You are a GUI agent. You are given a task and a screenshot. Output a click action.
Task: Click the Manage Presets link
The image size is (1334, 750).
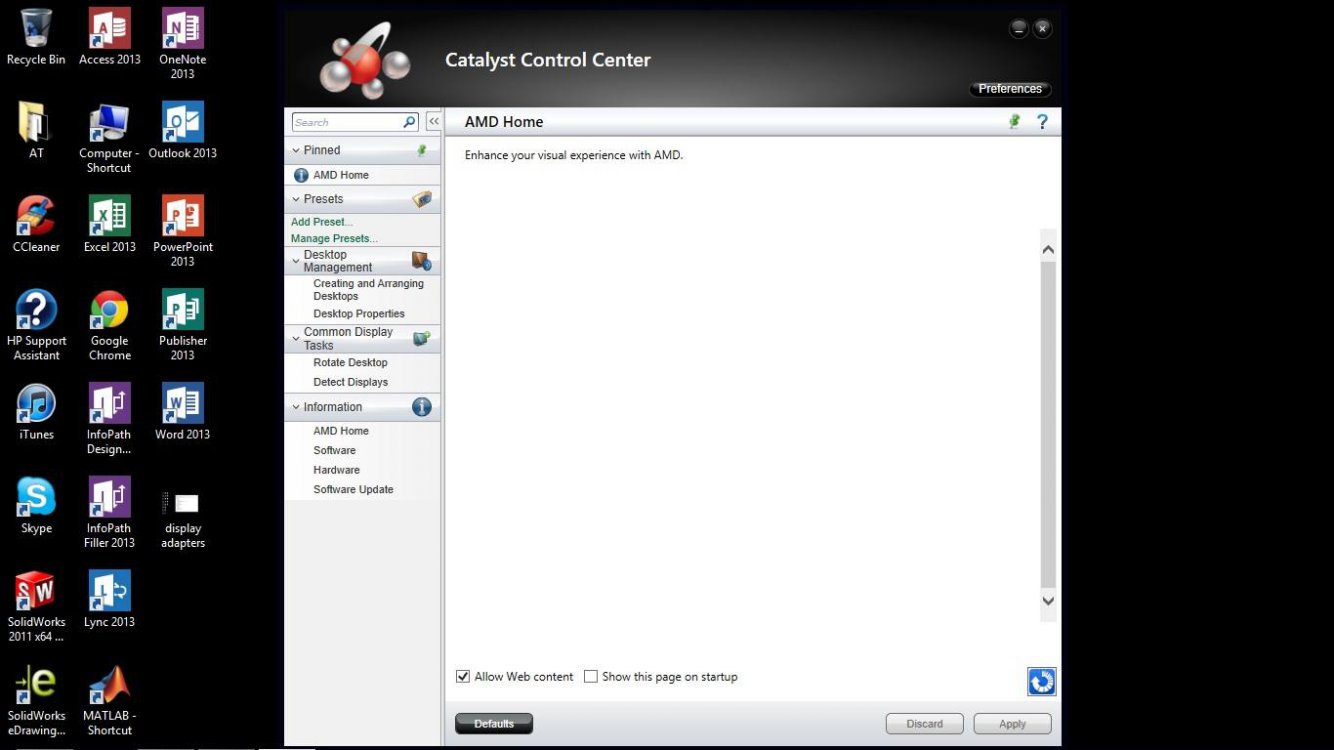click(334, 239)
